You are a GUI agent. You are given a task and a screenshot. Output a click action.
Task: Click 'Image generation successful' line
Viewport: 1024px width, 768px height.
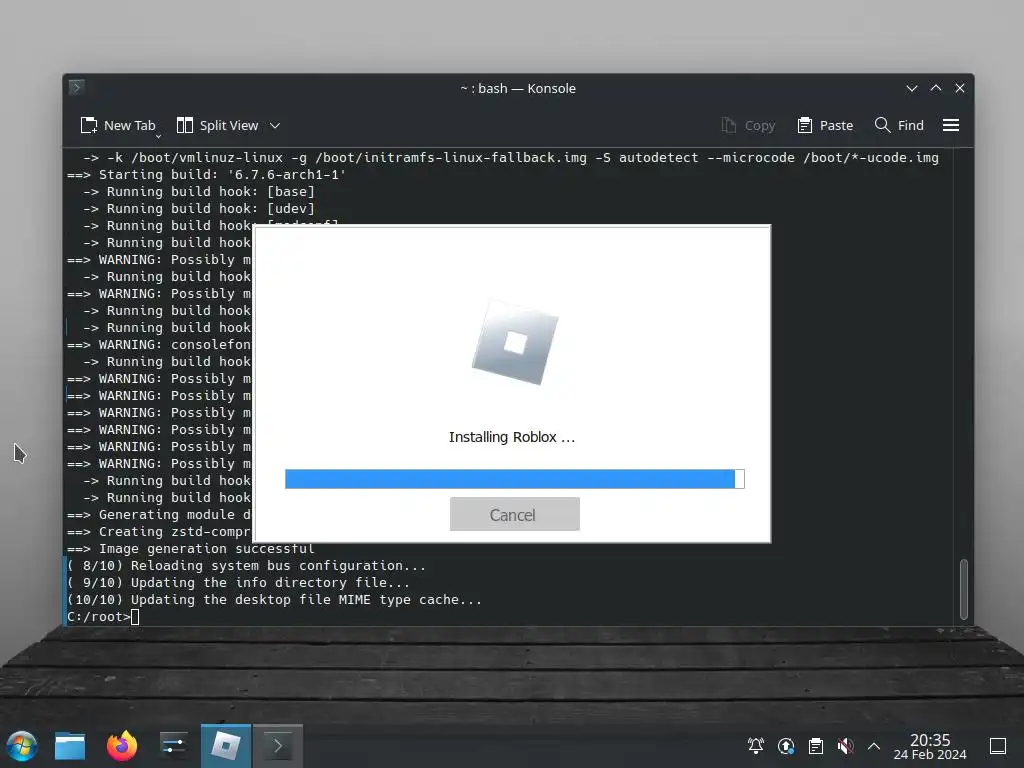tap(191, 549)
